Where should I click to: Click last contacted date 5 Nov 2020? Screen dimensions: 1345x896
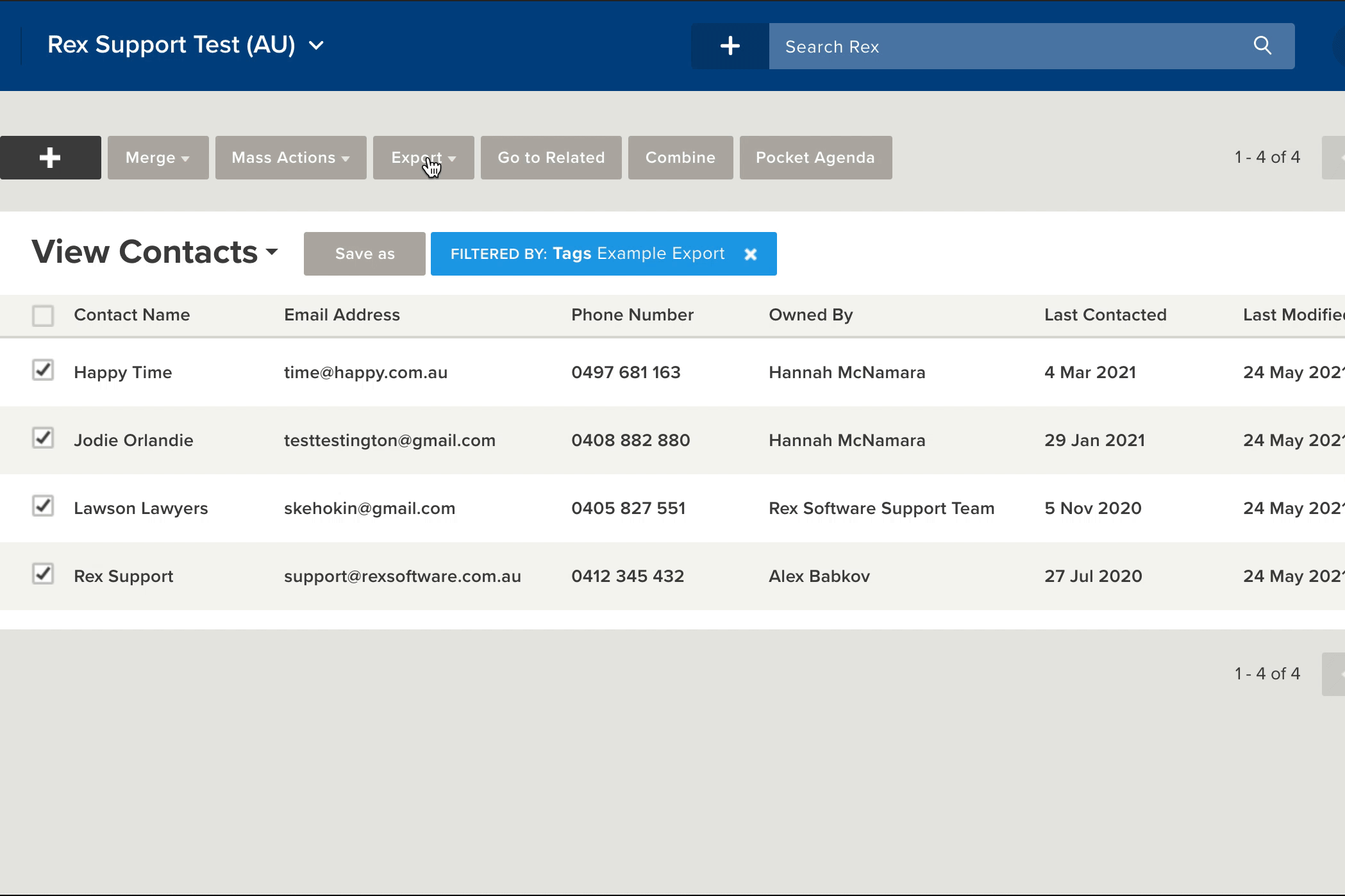(x=1093, y=508)
